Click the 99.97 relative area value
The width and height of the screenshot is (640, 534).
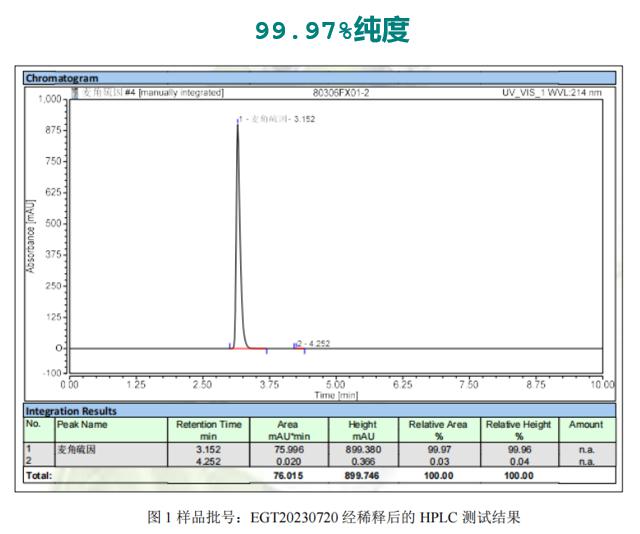[x=438, y=451]
